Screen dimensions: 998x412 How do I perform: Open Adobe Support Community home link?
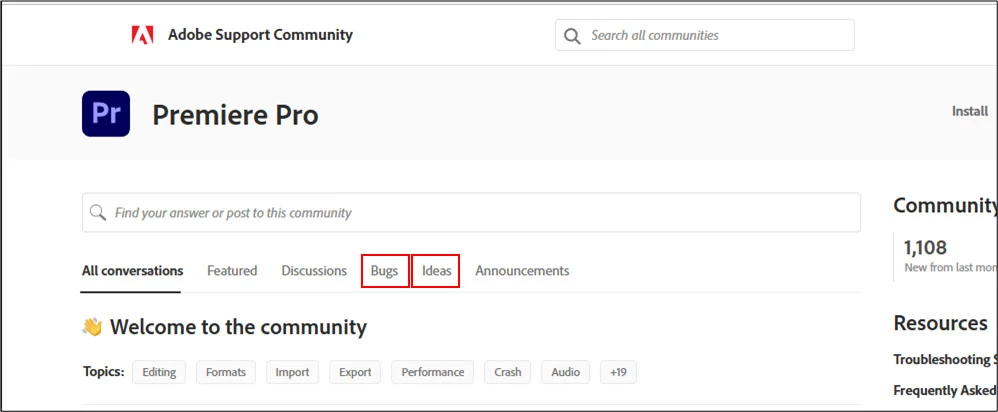[x=260, y=35]
